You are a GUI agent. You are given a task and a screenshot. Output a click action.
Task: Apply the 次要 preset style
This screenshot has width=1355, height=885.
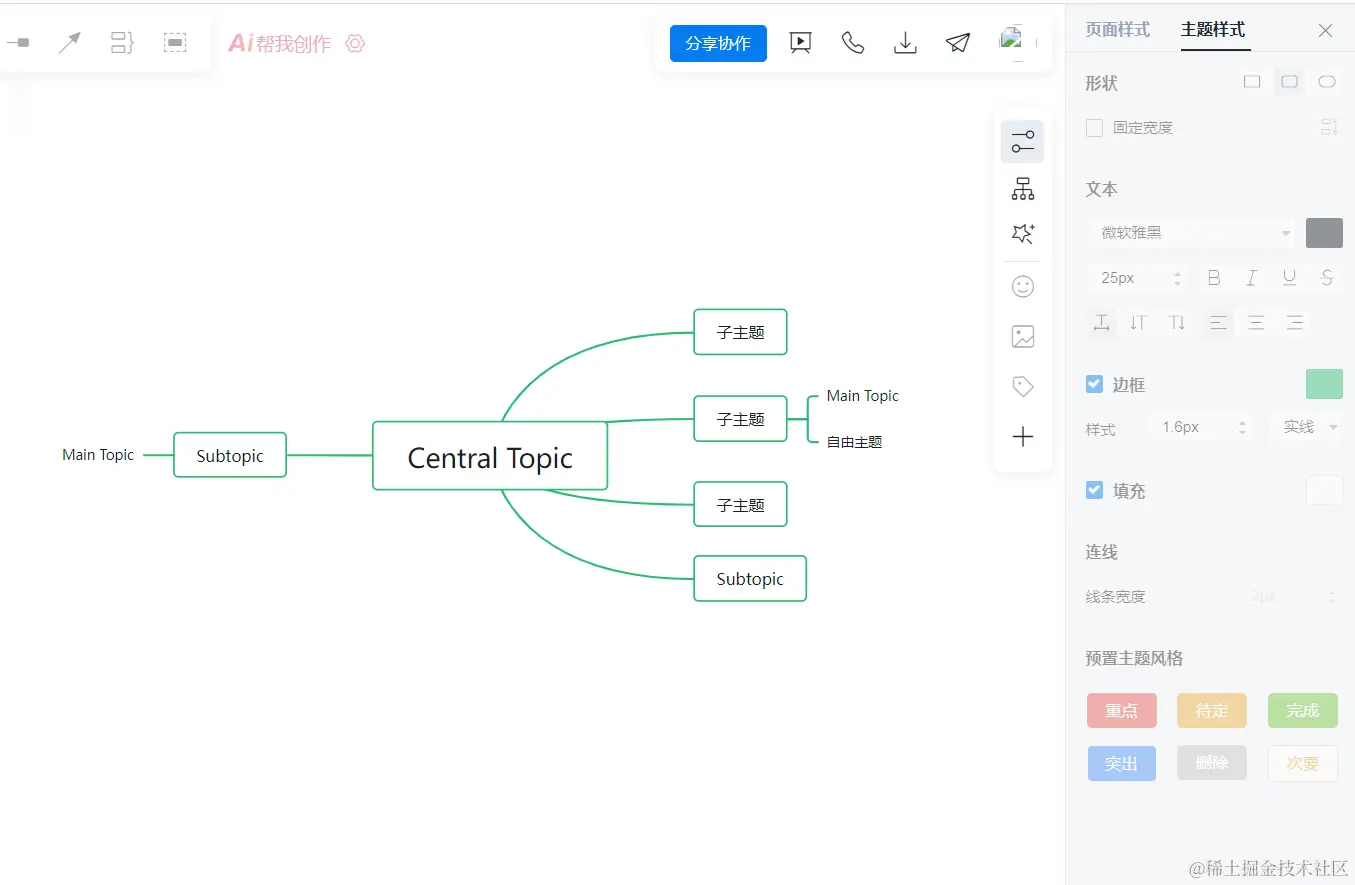coord(1303,763)
